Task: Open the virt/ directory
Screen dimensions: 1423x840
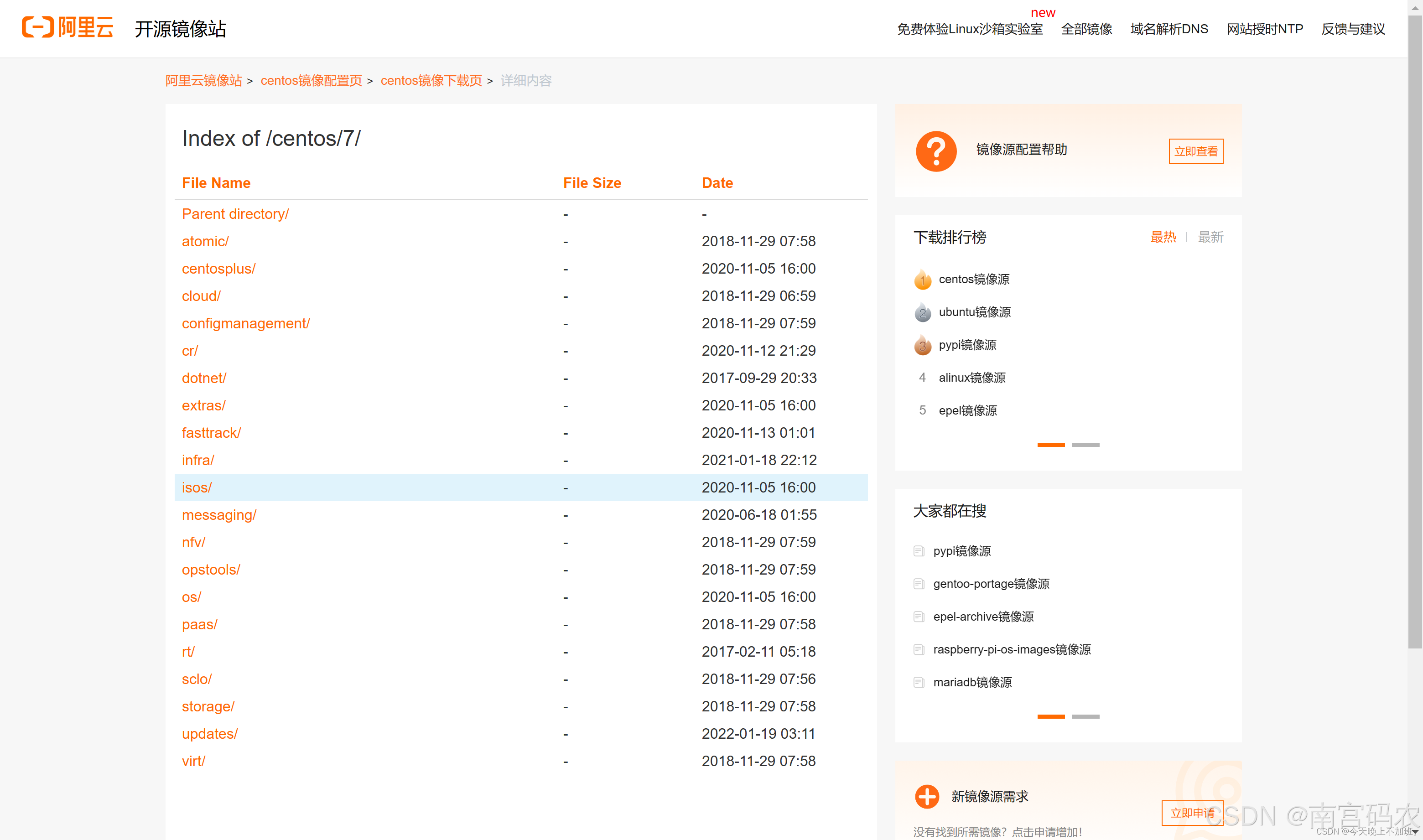Action: click(x=193, y=761)
